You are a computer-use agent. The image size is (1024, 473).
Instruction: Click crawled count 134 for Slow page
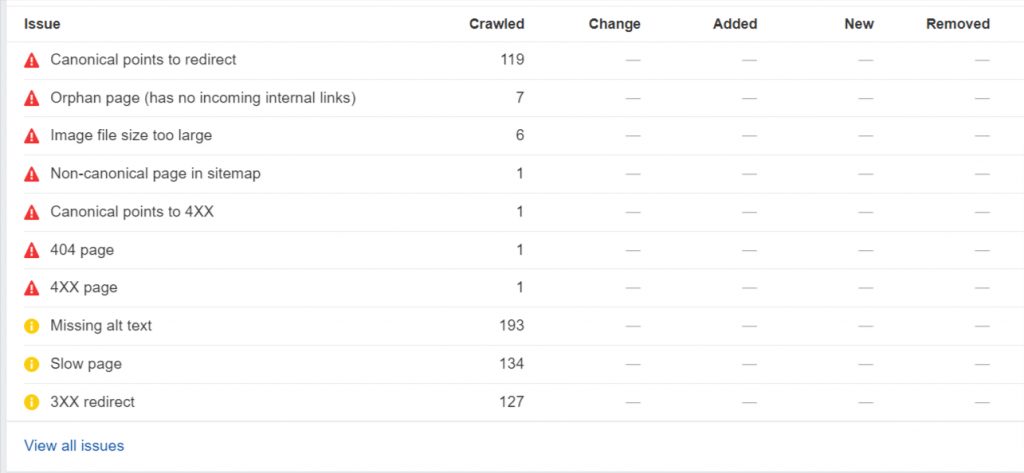point(511,364)
